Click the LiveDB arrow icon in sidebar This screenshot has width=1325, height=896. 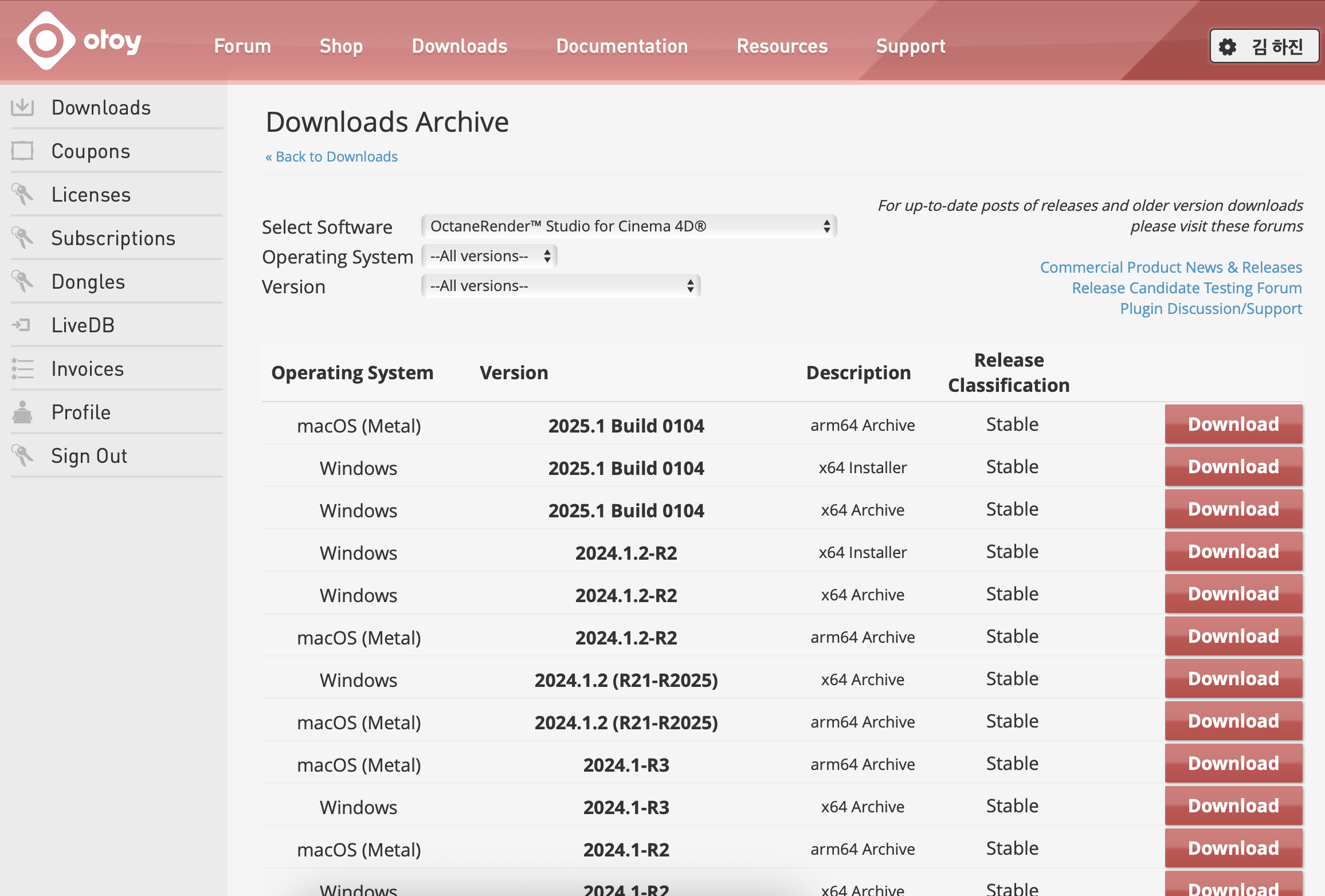pos(21,325)
